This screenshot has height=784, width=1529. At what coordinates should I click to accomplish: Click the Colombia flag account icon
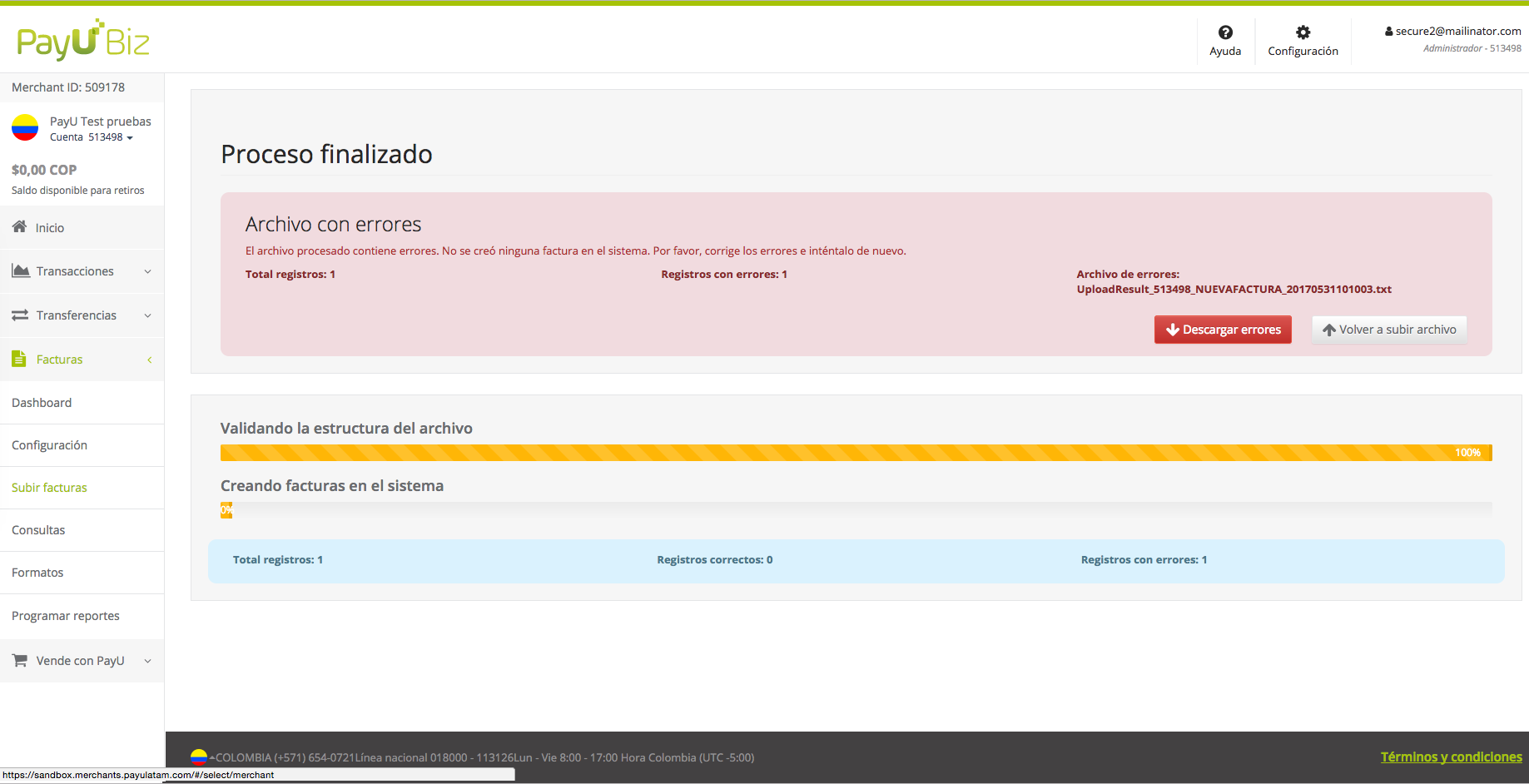click(25, 128)
